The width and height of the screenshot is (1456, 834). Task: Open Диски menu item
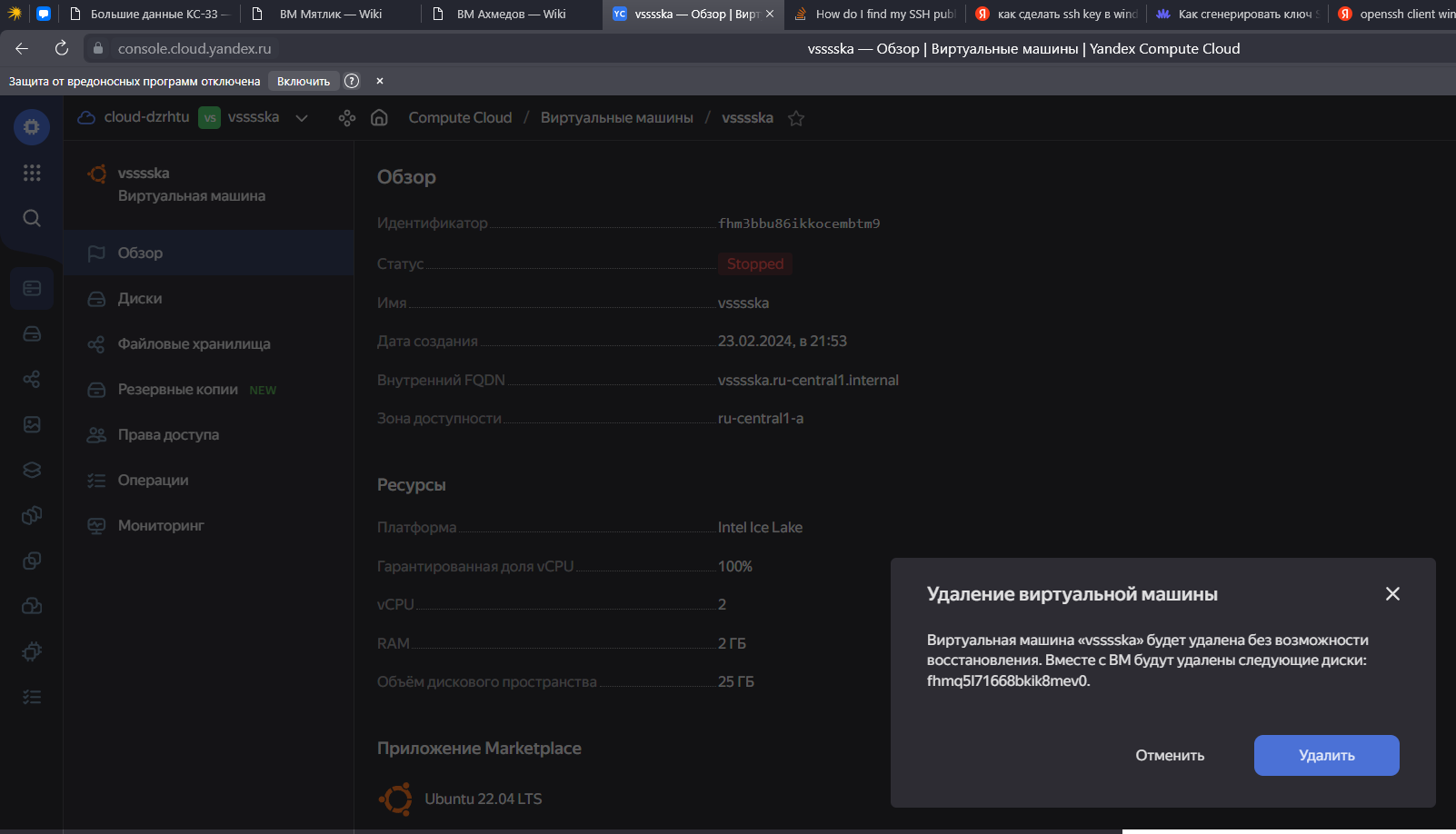pyautogui.click(x=209, y=298)
